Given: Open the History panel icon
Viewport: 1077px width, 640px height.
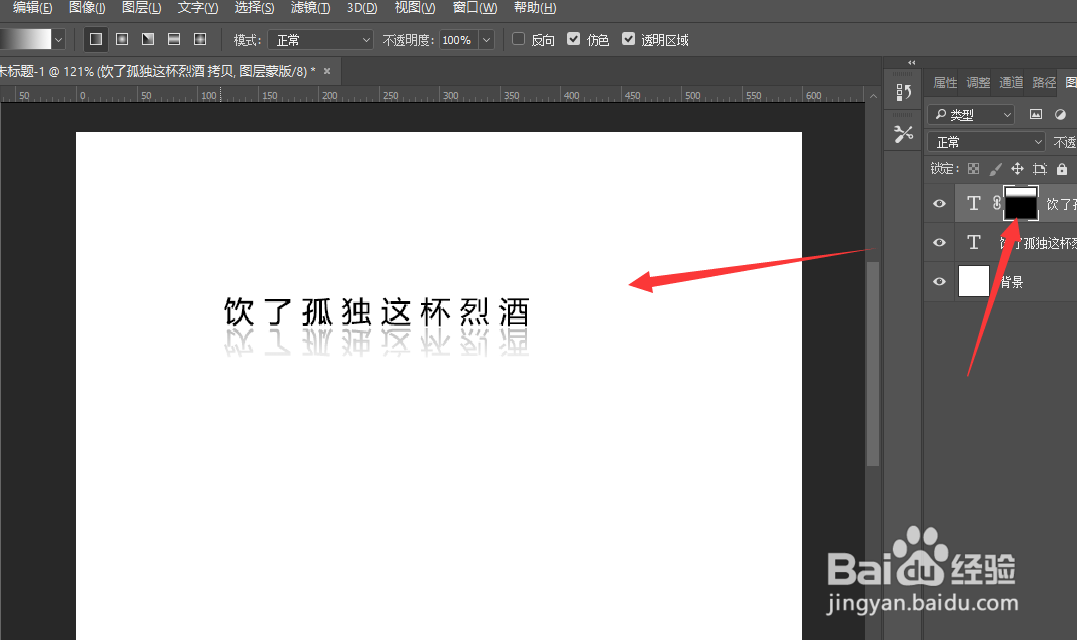Looking at the screenshot, I should coord(903,91).
